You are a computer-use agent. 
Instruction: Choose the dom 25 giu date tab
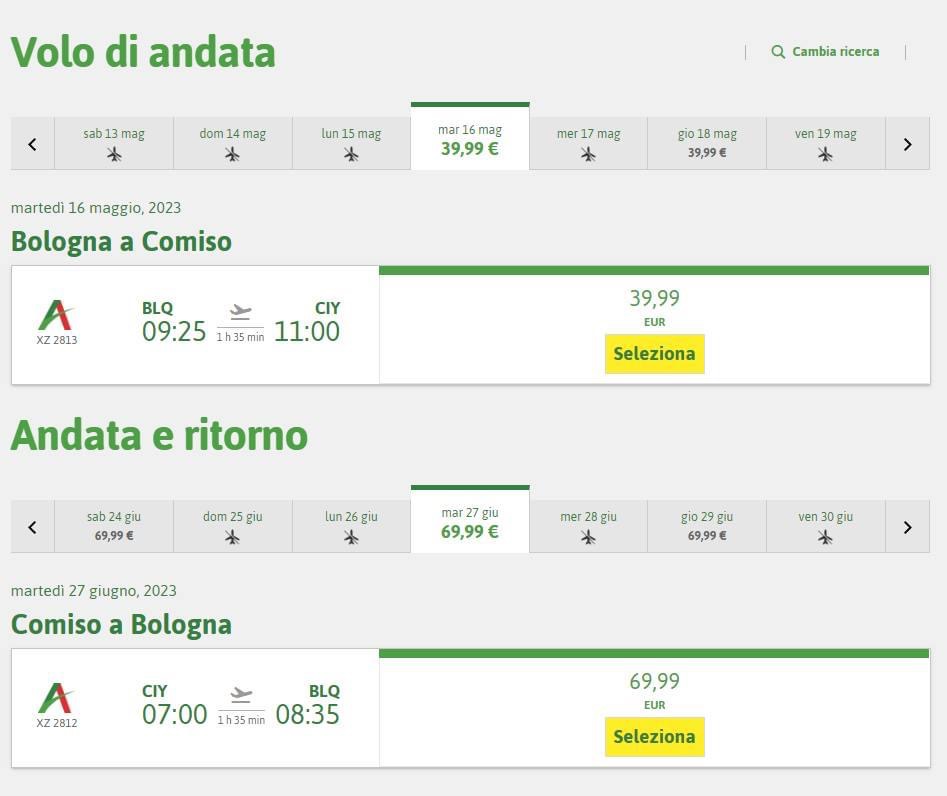coord(233,526)
